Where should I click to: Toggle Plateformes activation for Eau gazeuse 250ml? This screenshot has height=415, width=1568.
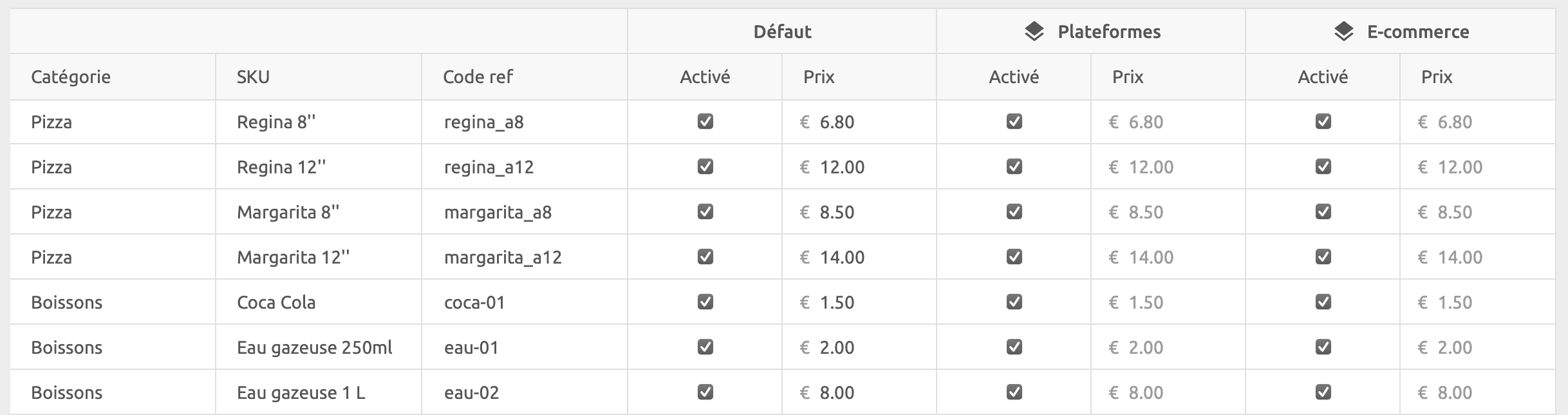pyautogui.click(x=1015, y=347)
